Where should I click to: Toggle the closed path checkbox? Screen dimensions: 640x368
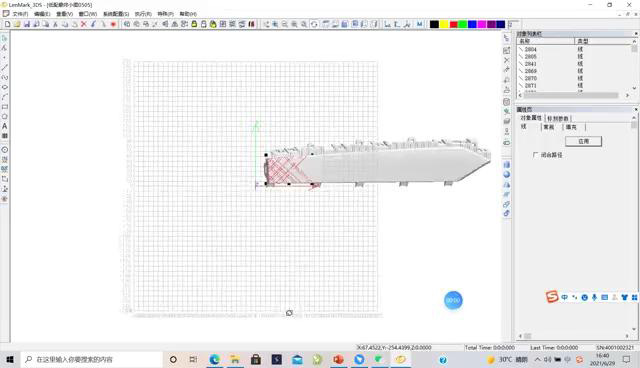(536, 155)
